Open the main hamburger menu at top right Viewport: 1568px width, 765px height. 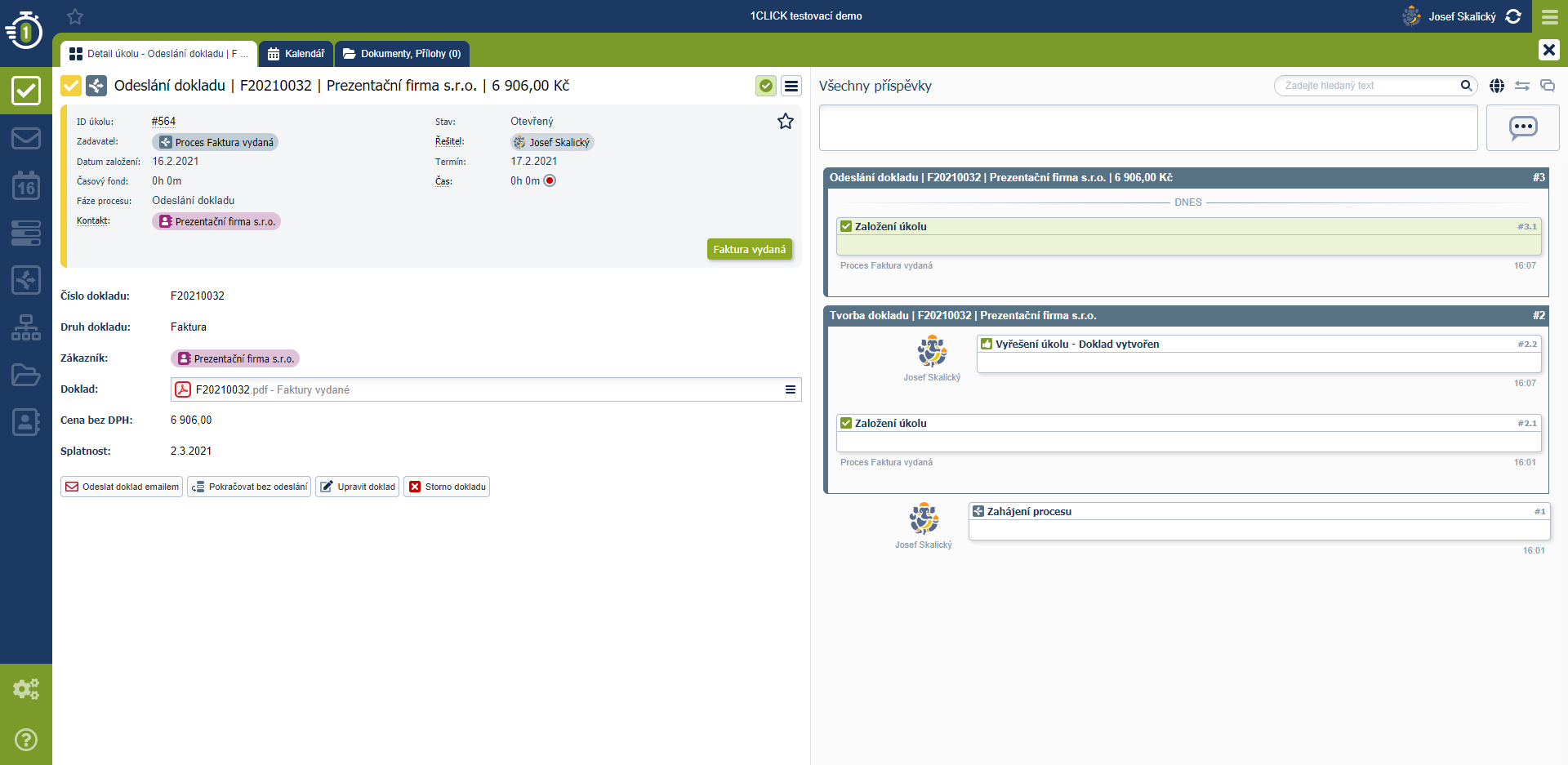point(1549,16)
